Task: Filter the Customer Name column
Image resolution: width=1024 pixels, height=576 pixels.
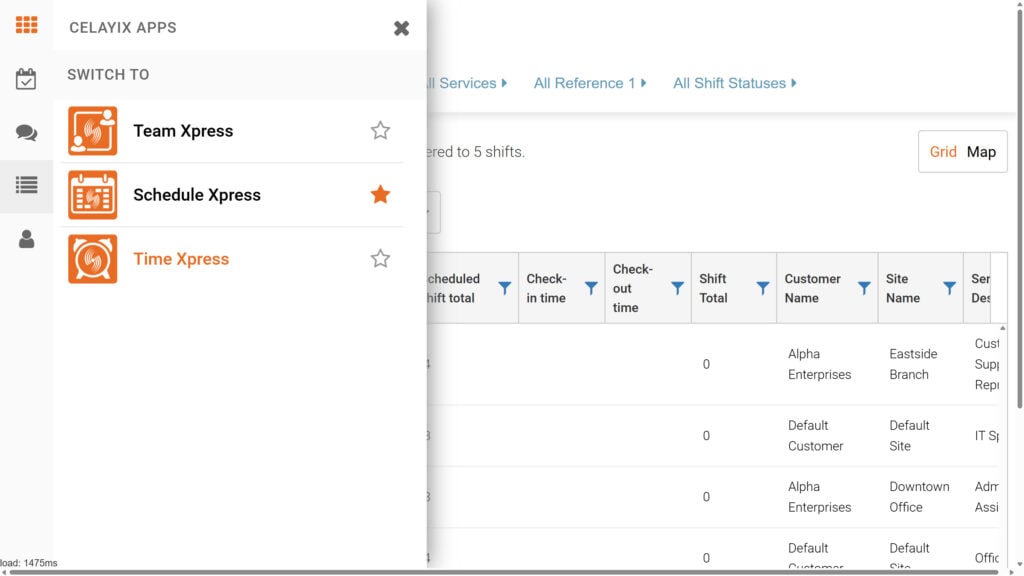Action: point(864,288)
